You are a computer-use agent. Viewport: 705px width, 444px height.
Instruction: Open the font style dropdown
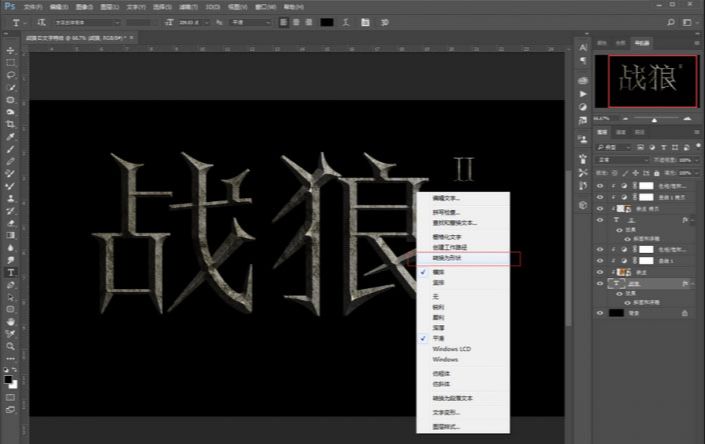click(139, 22)
